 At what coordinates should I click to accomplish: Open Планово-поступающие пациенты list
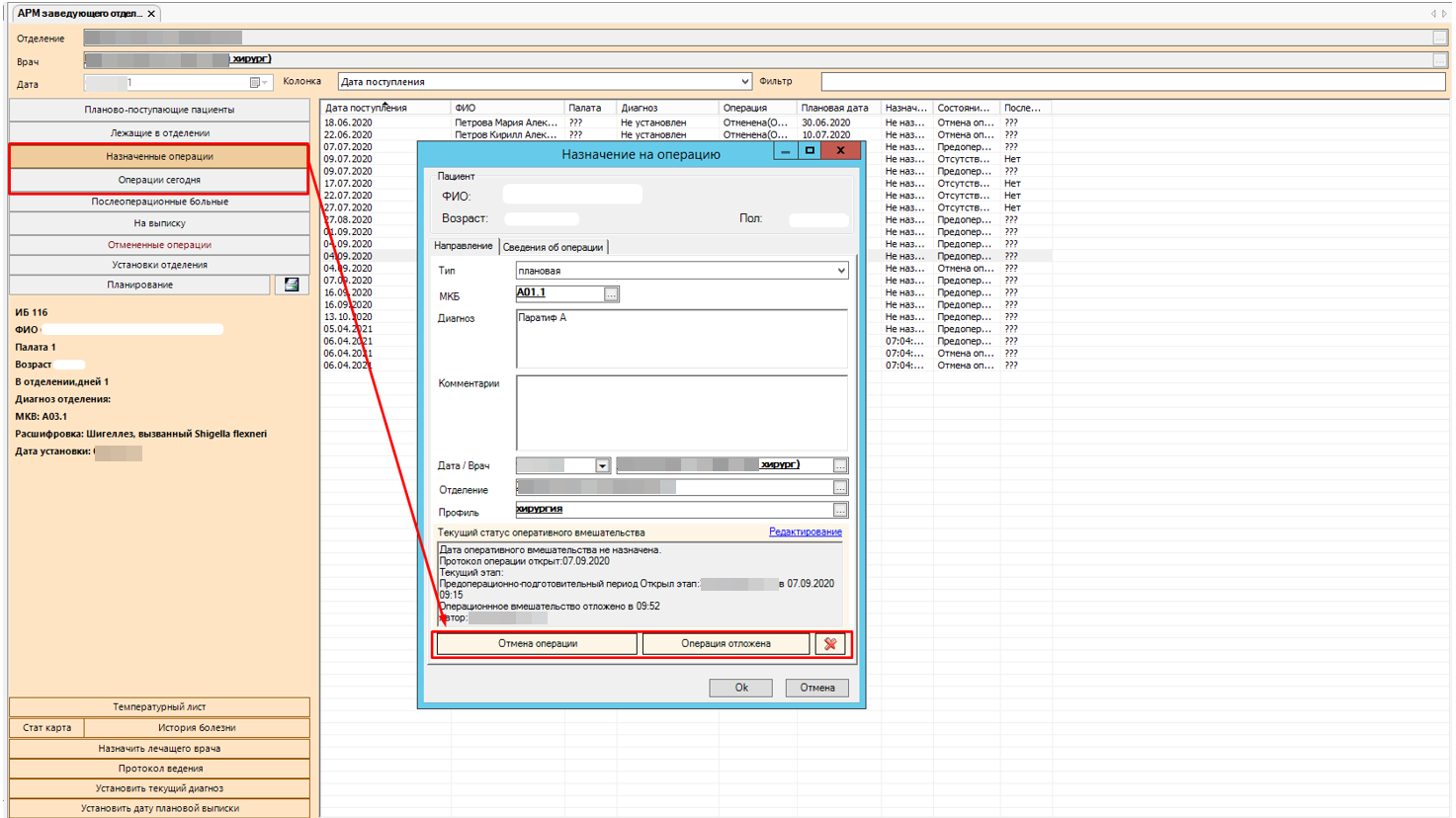pyautogui.click(x=159, y=110)
